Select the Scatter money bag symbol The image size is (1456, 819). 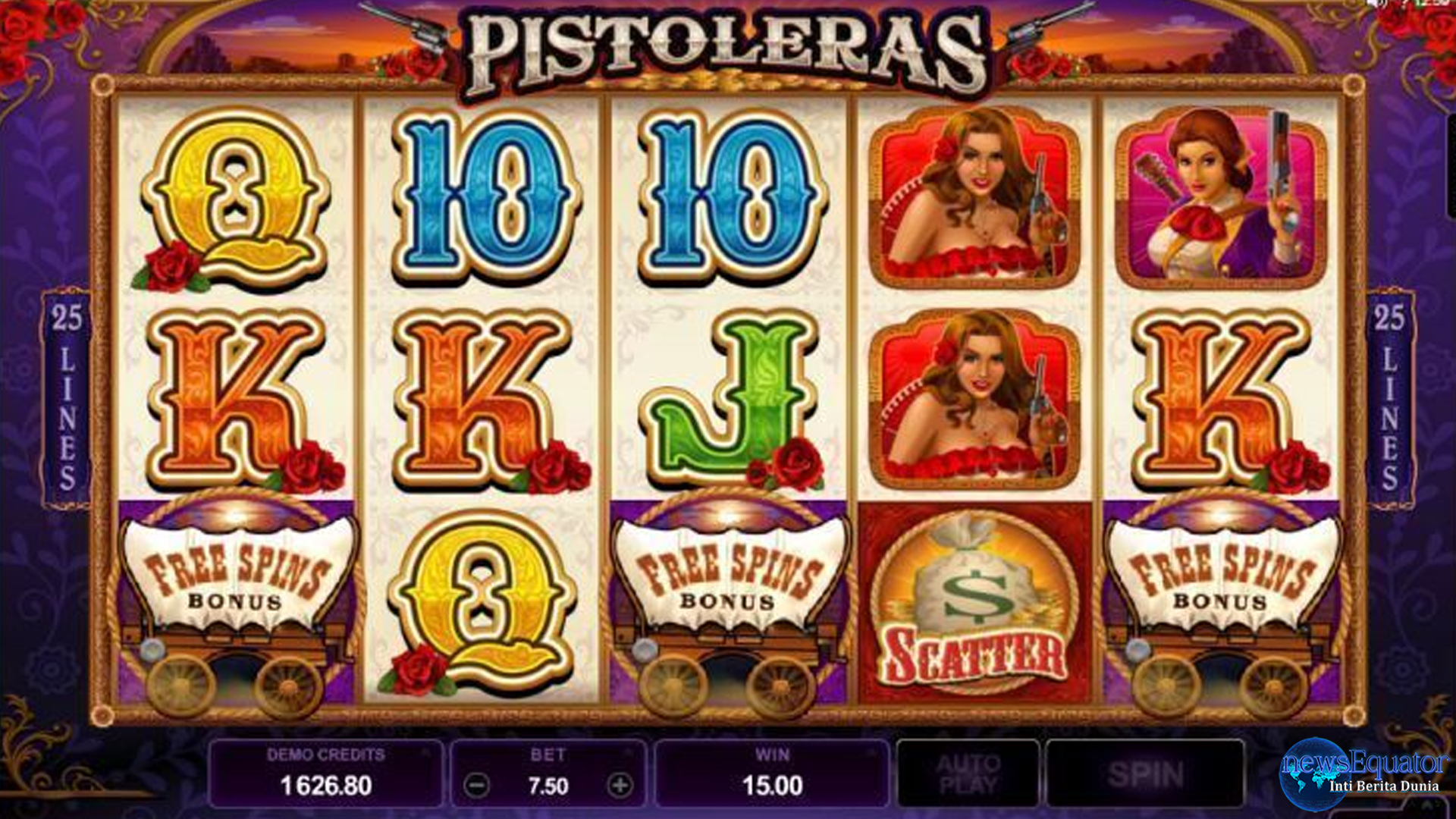[x=975, y=604]
